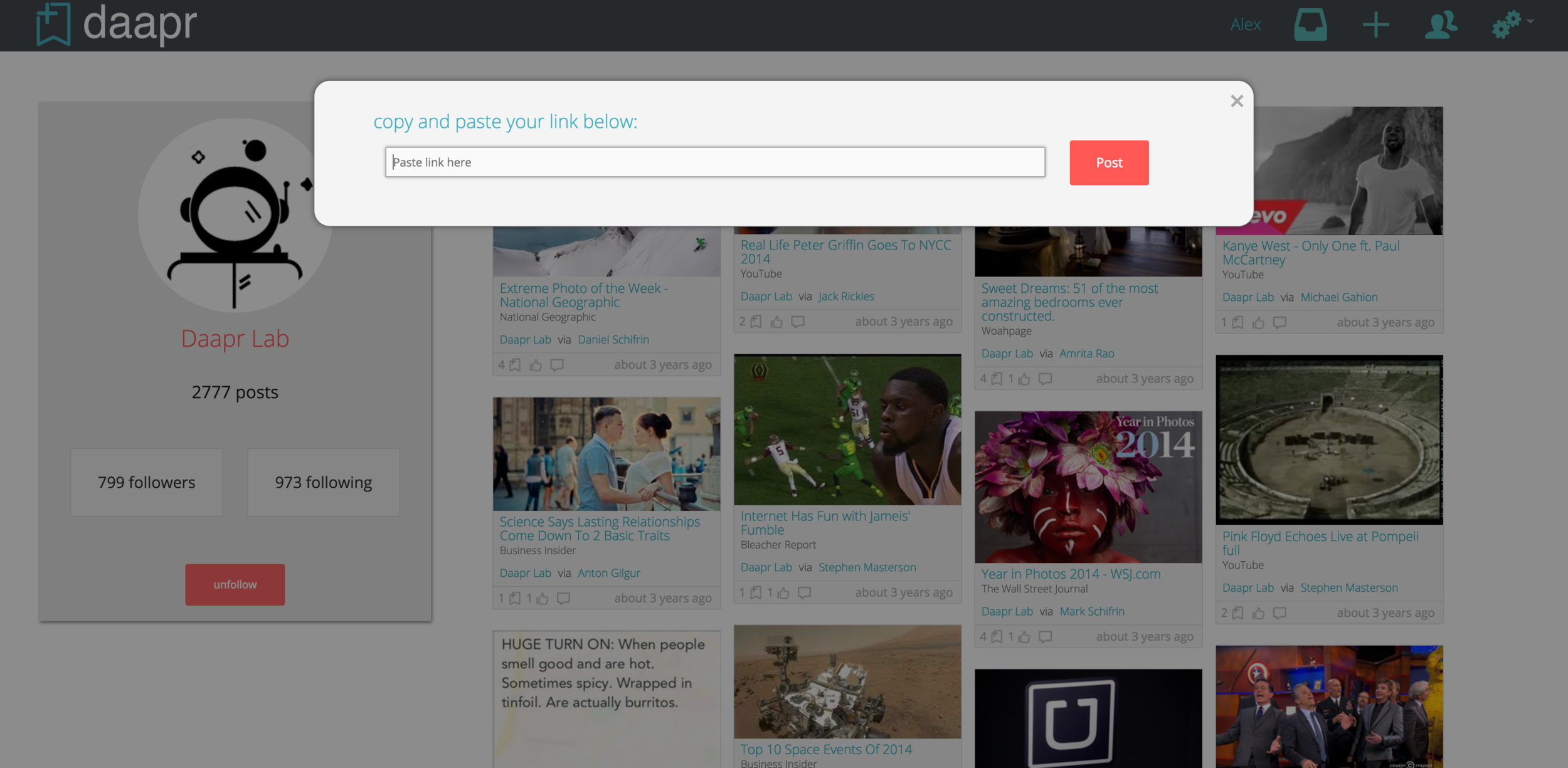This screenshot has height=768, width=1568.
Task: Click the Paste link here input field
Action: (x=715, y=162)
